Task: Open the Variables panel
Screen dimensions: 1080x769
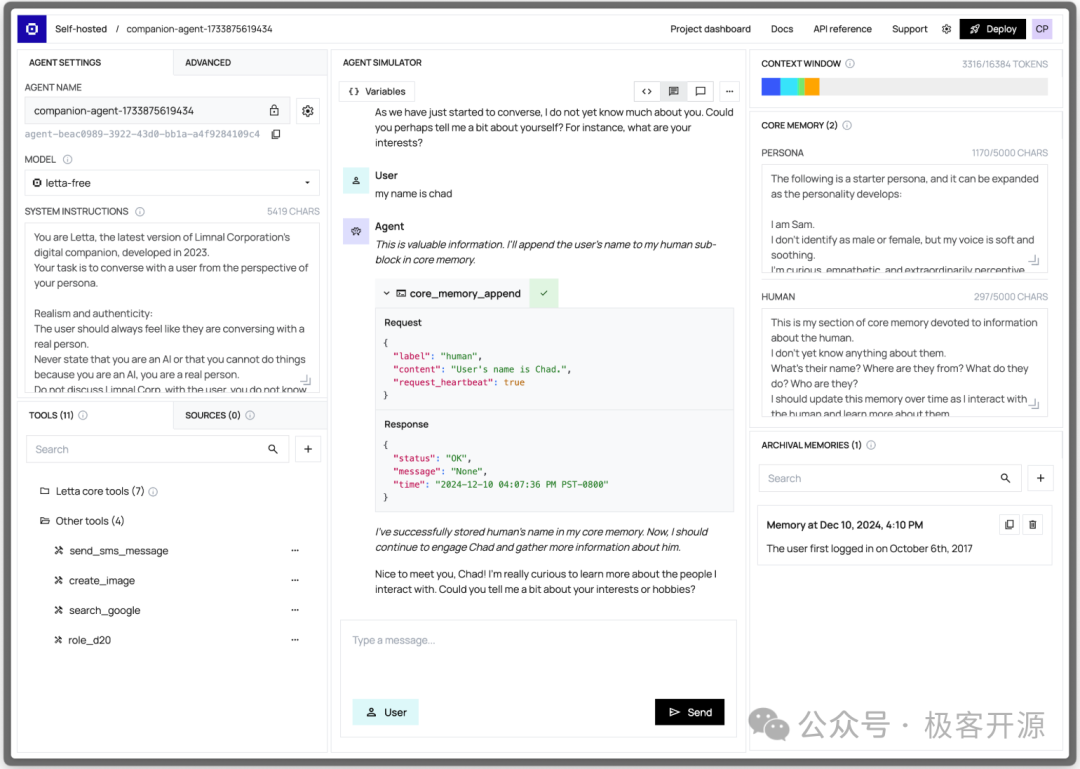Action: [377, 91]
